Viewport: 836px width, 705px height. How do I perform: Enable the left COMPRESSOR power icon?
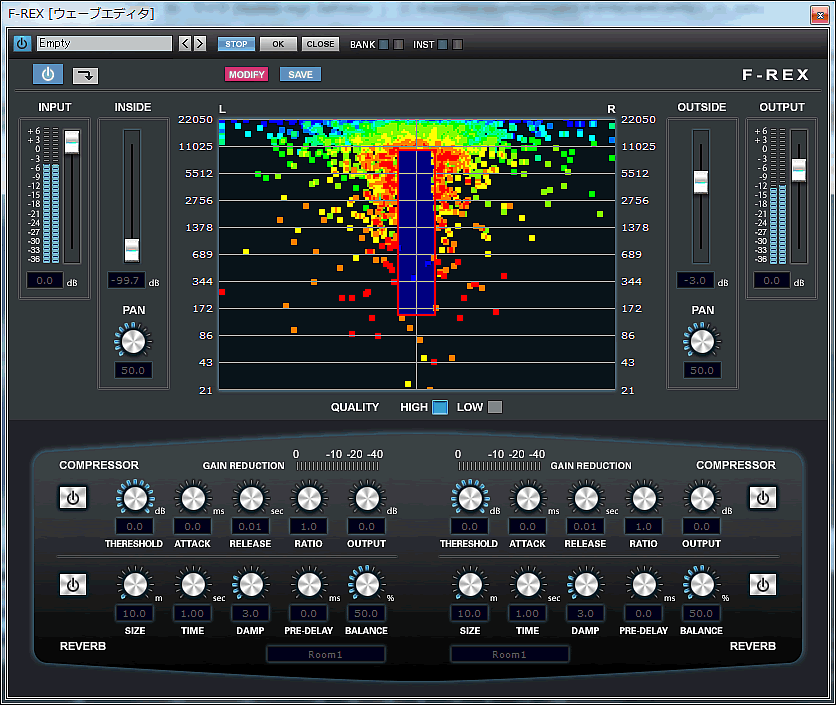coord(72,497)
